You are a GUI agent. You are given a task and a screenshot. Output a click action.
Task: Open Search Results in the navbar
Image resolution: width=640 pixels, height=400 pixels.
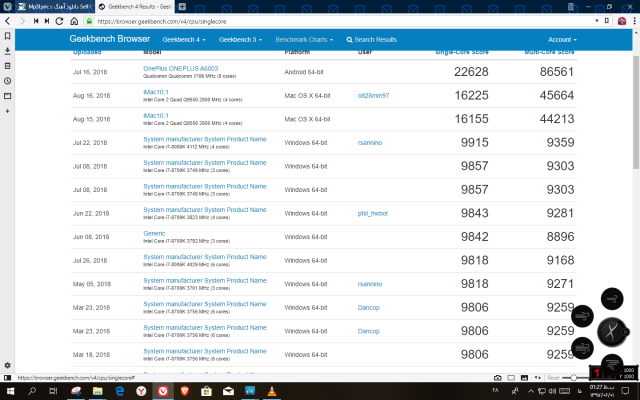tap(371, 40)
